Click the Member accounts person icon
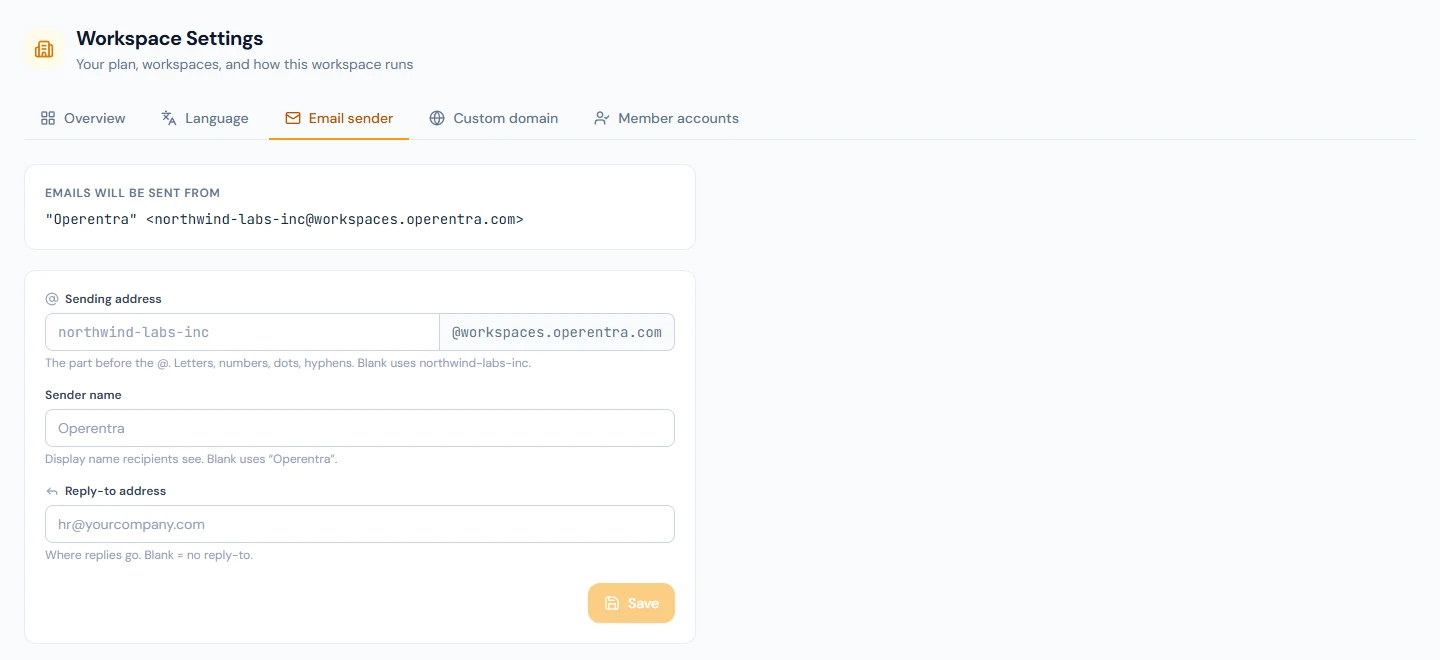1440x660 pixels. tap(602, 118)
